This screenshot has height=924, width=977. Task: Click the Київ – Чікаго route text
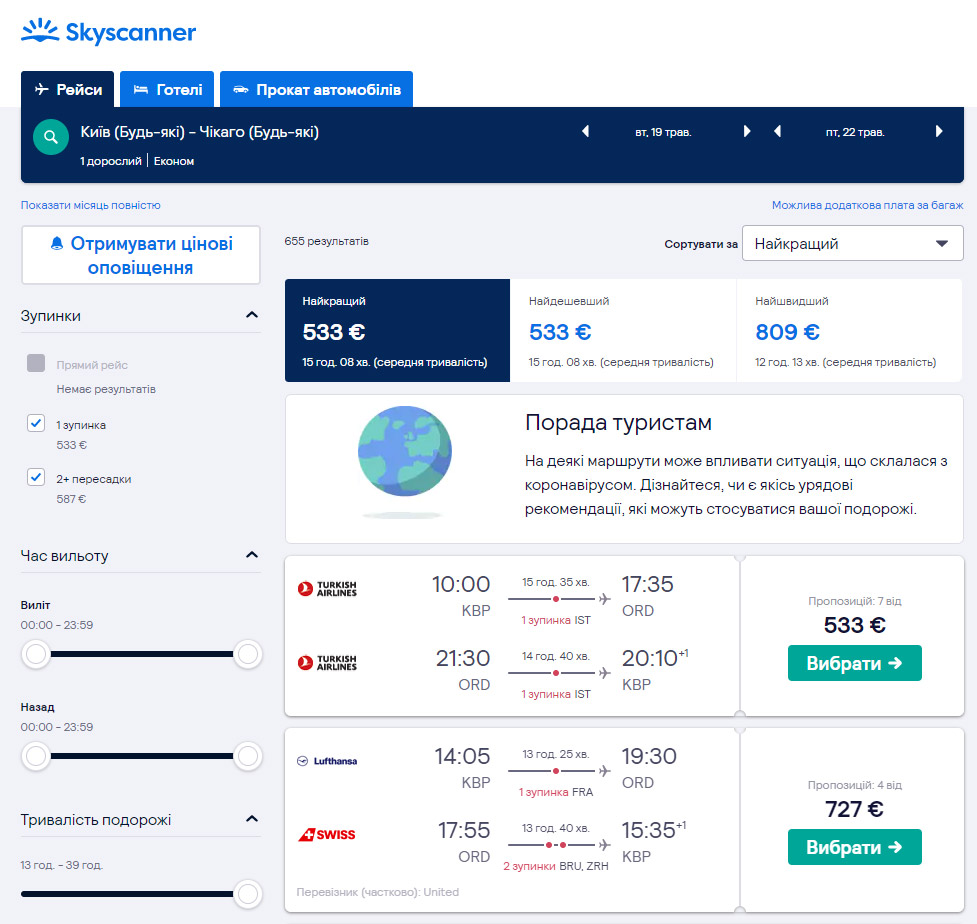[199, 132]
